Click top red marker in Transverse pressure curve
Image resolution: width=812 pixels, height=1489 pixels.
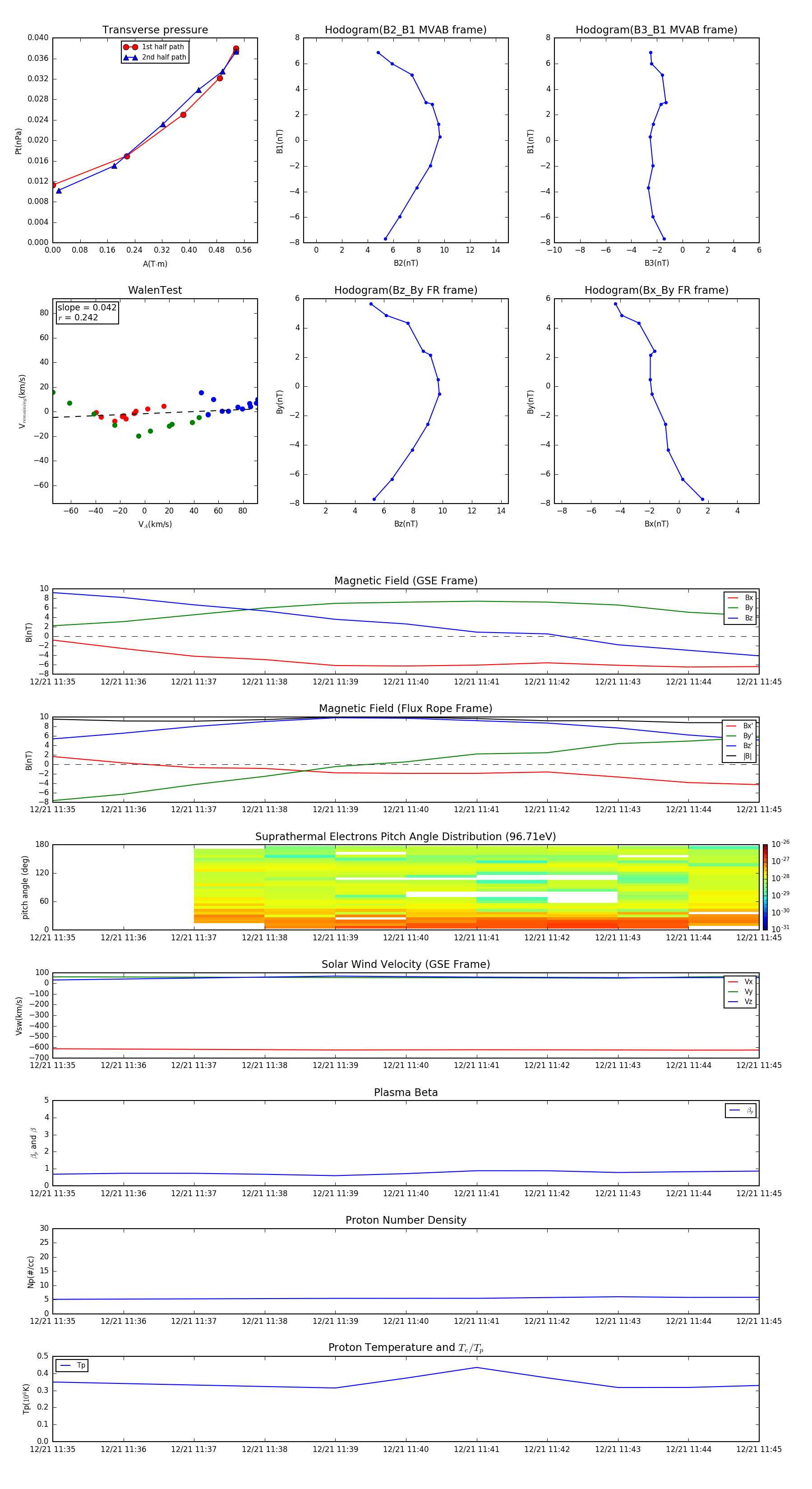coord(236,49)
